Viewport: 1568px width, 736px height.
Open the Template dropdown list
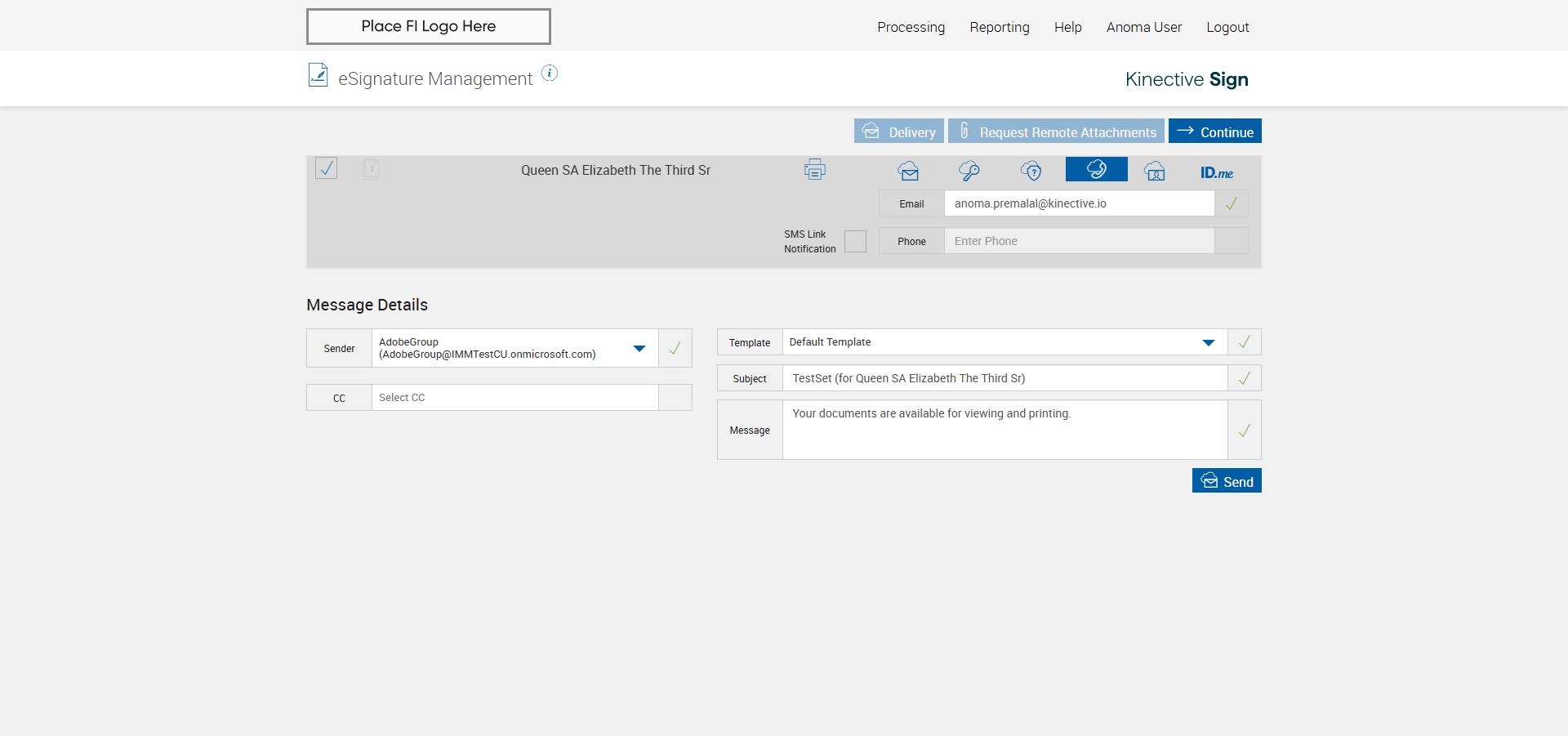[x=1208, y=342]
